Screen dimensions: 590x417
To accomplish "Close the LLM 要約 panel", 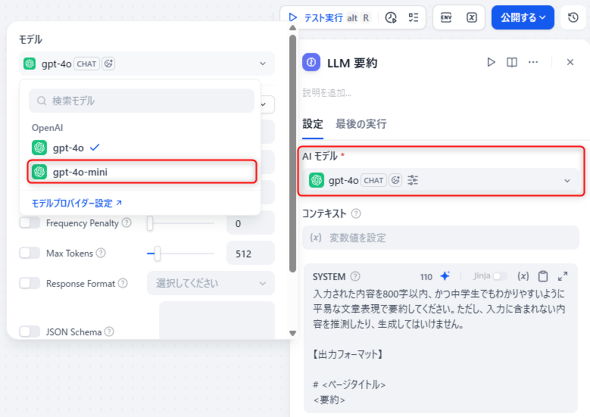I will coord(570,62).
